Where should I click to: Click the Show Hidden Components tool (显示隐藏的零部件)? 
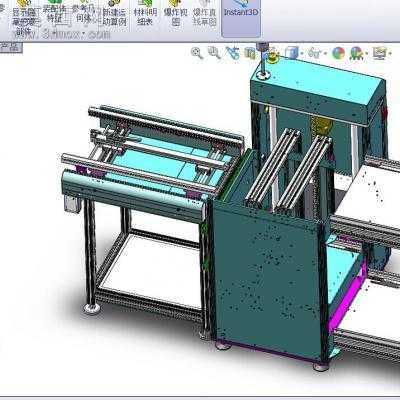tap(25, 17)
